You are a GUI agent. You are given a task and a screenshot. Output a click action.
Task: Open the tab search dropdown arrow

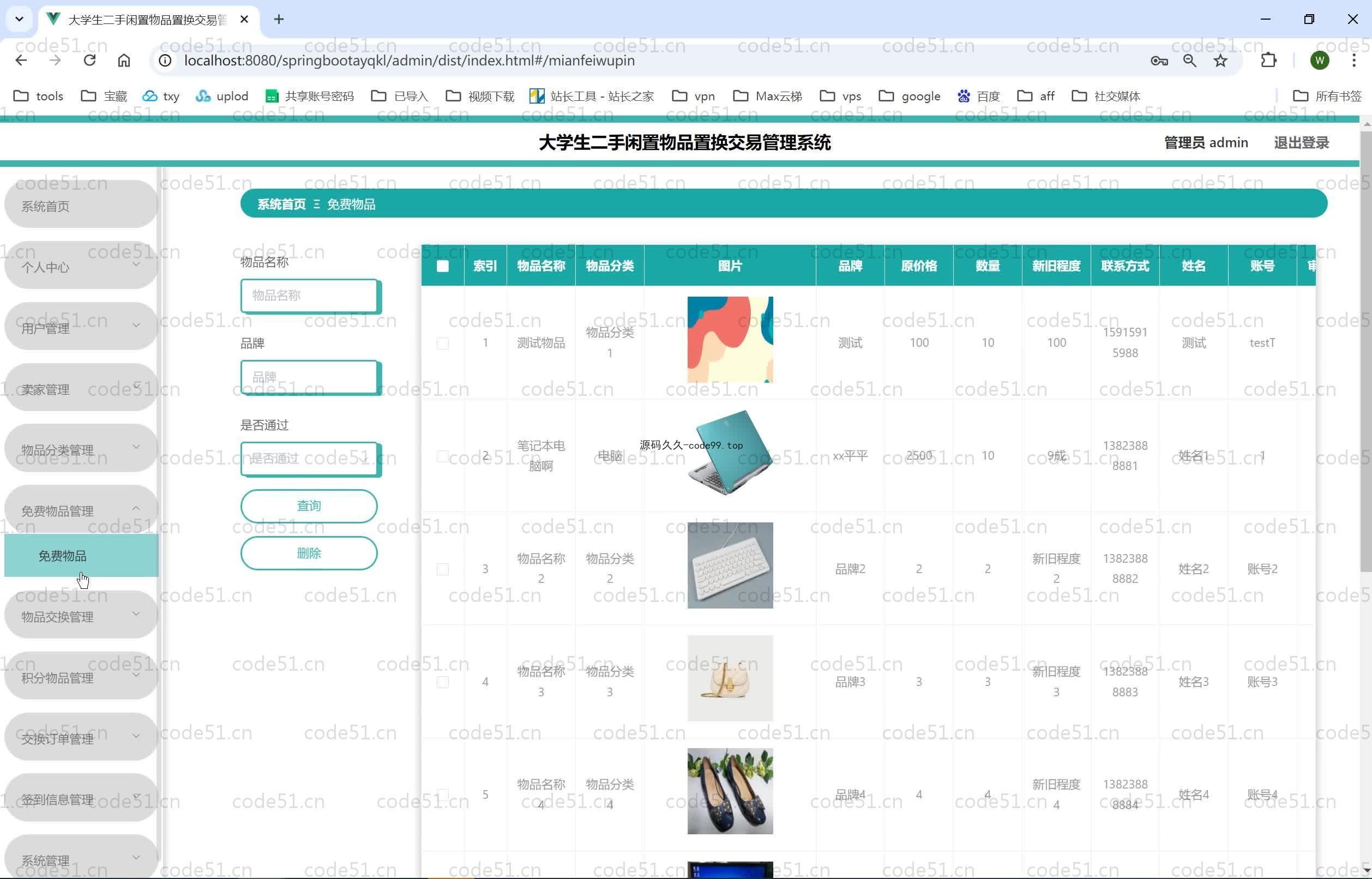pyautogui.click(x=20, y=20)
